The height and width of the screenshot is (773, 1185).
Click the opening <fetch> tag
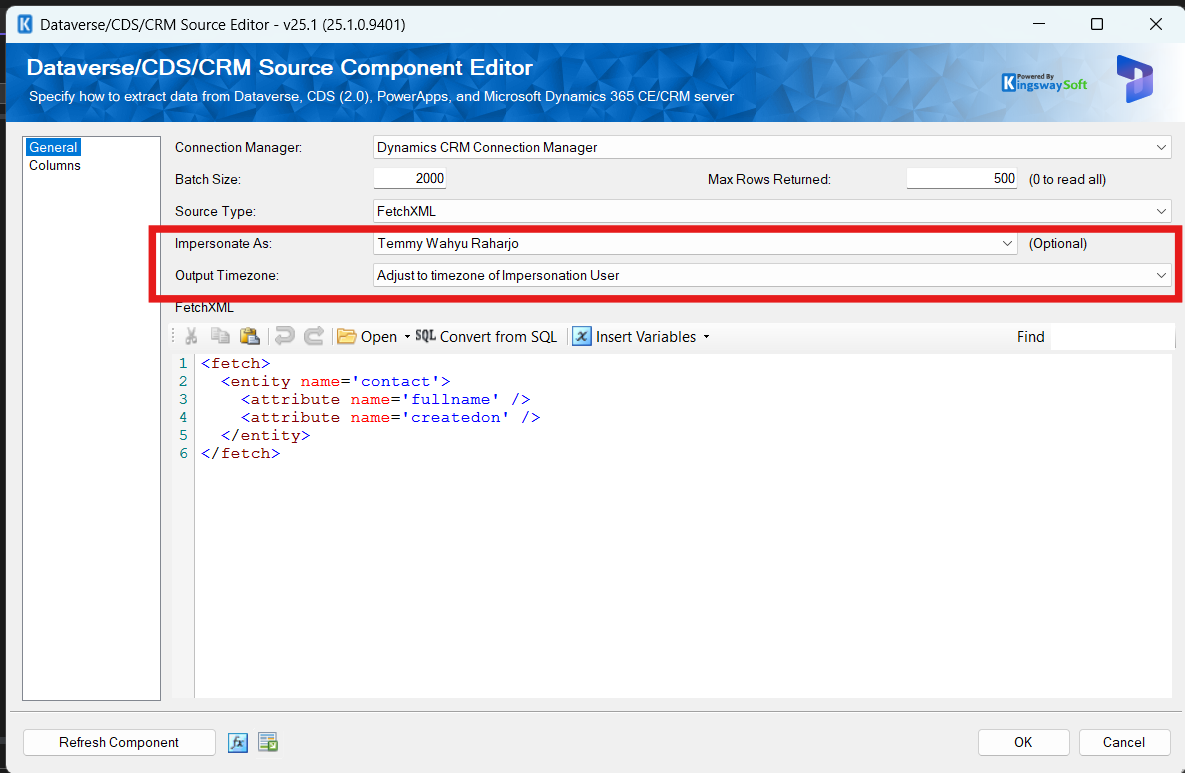click(x=235, y=363)
